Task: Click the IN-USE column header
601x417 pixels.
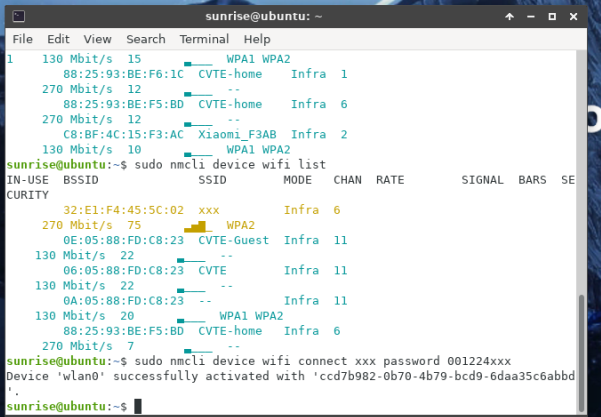Action: 28,180
